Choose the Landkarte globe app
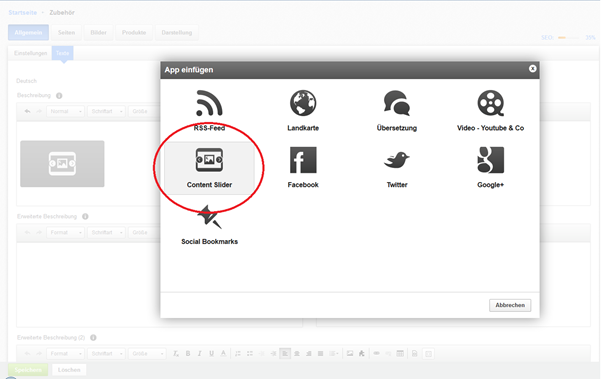This screenshot has width=604, height=379. pyautogui.click(x=303, y=111)
